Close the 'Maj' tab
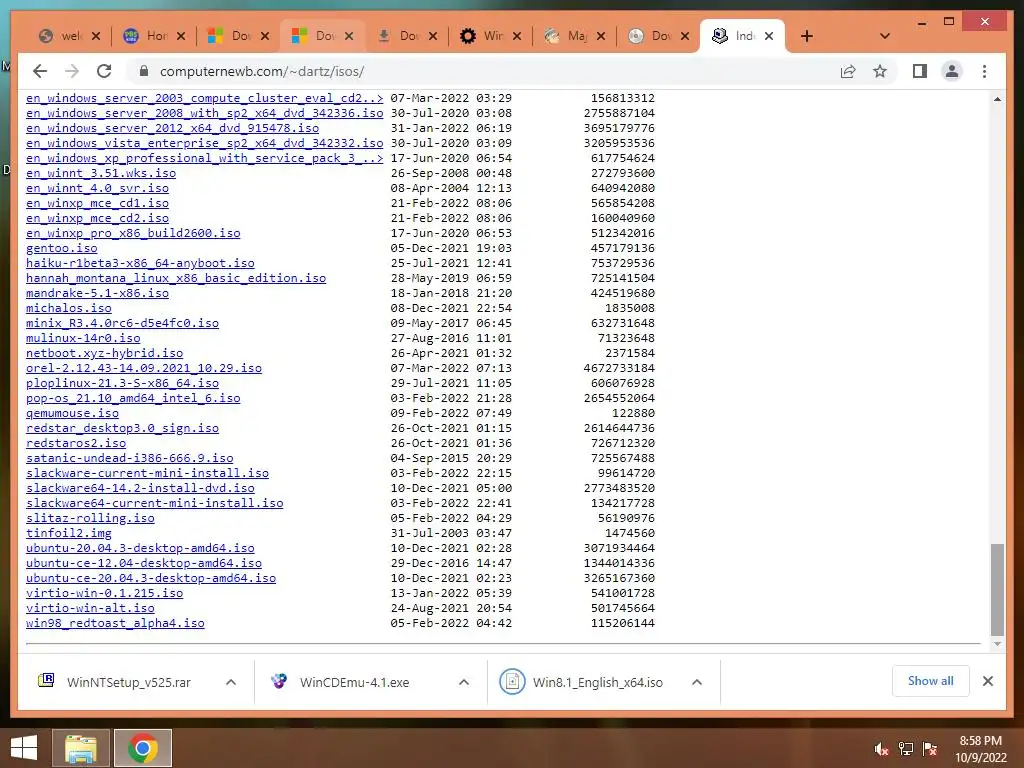This screenshot has width=1024, height=768. point(601,36)
